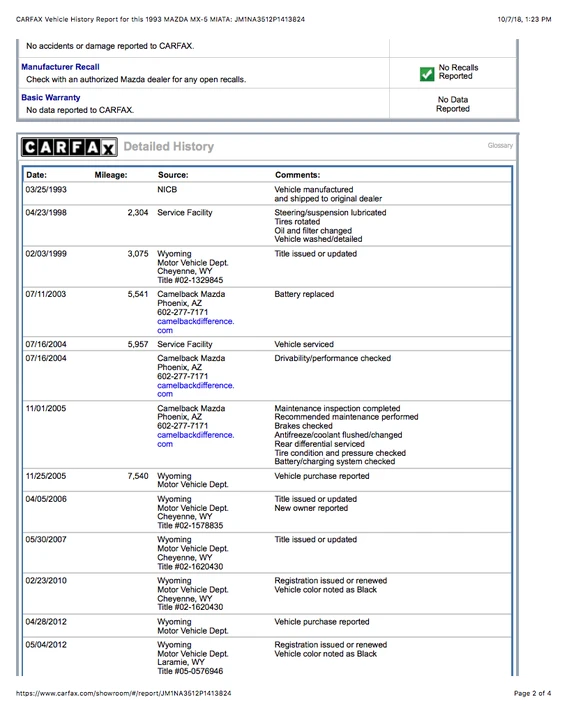
Task: Select the Vehicle serviced comment
Action: 304,344
